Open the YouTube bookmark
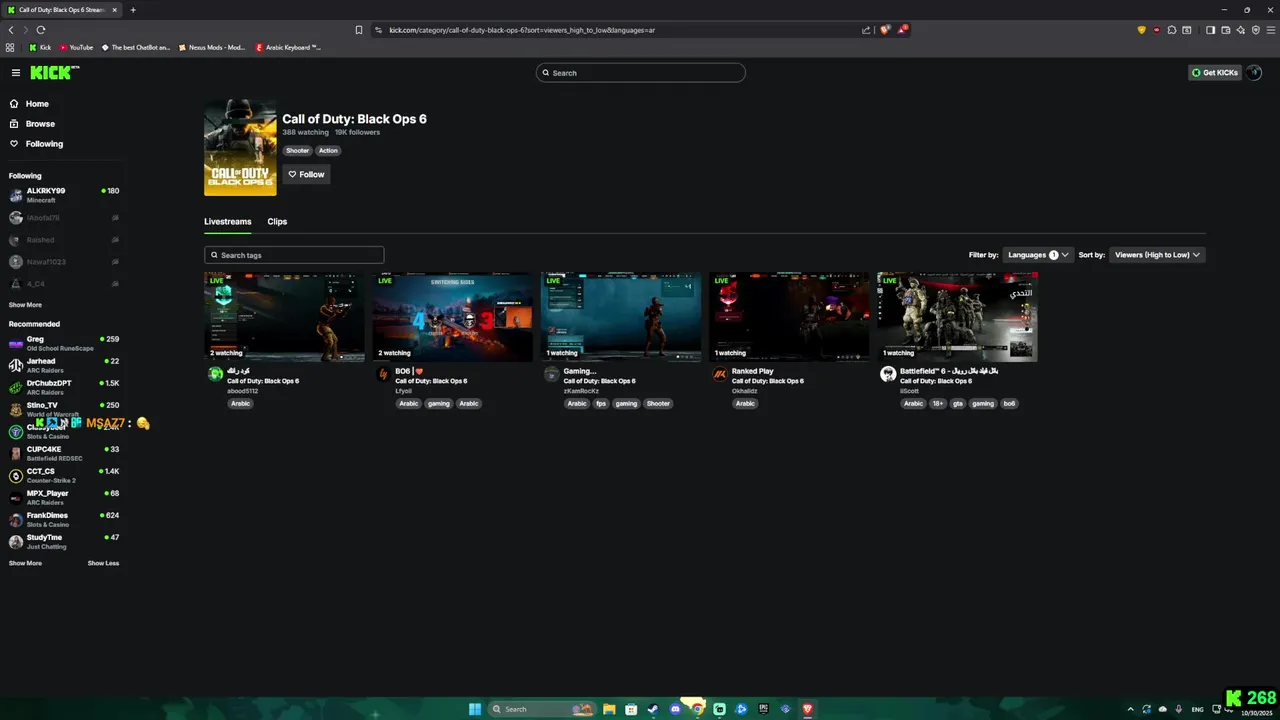The width and height of the screenshot is (1280, 720). tap(76, 47)
